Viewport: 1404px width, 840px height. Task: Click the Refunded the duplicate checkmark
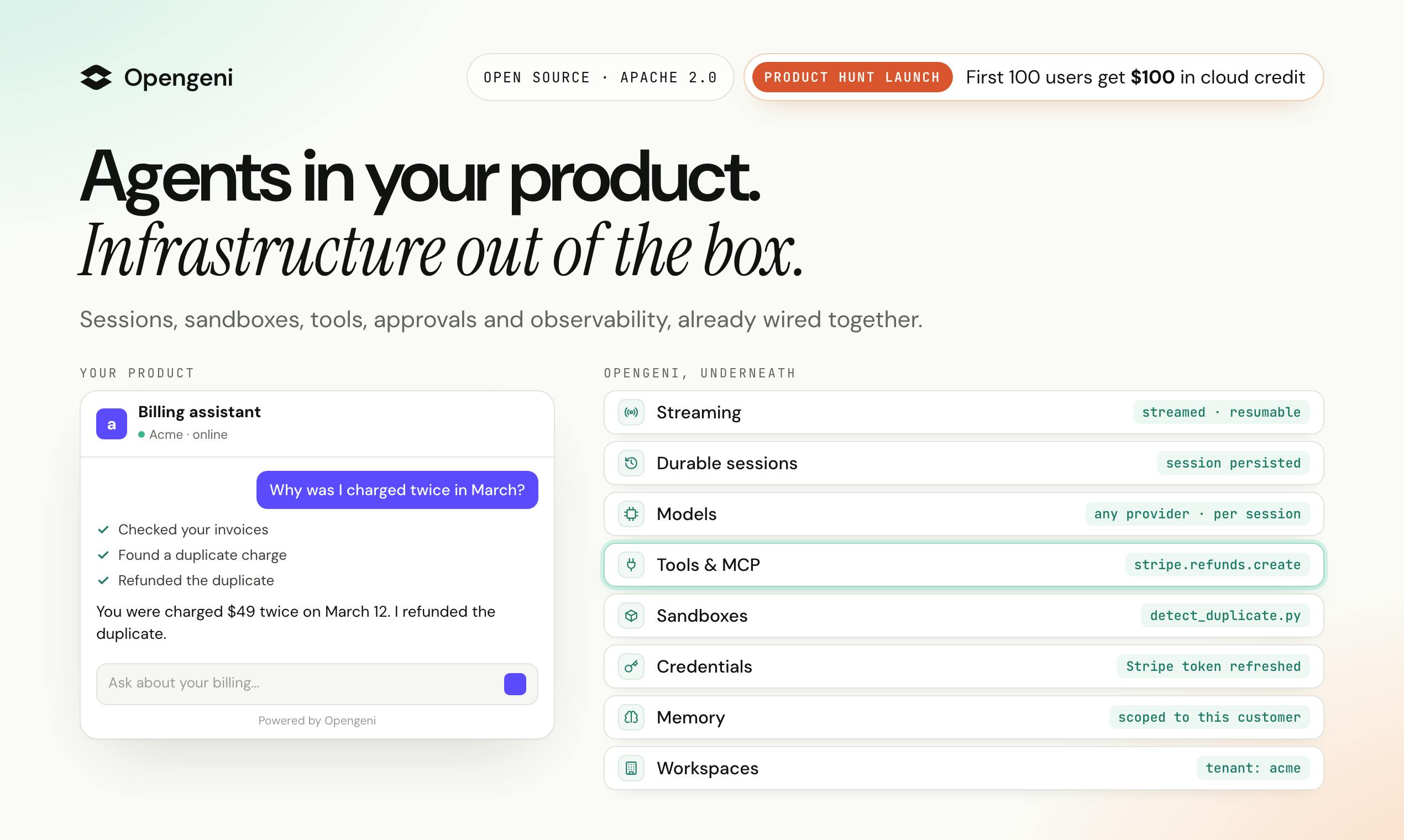point(103,581)
